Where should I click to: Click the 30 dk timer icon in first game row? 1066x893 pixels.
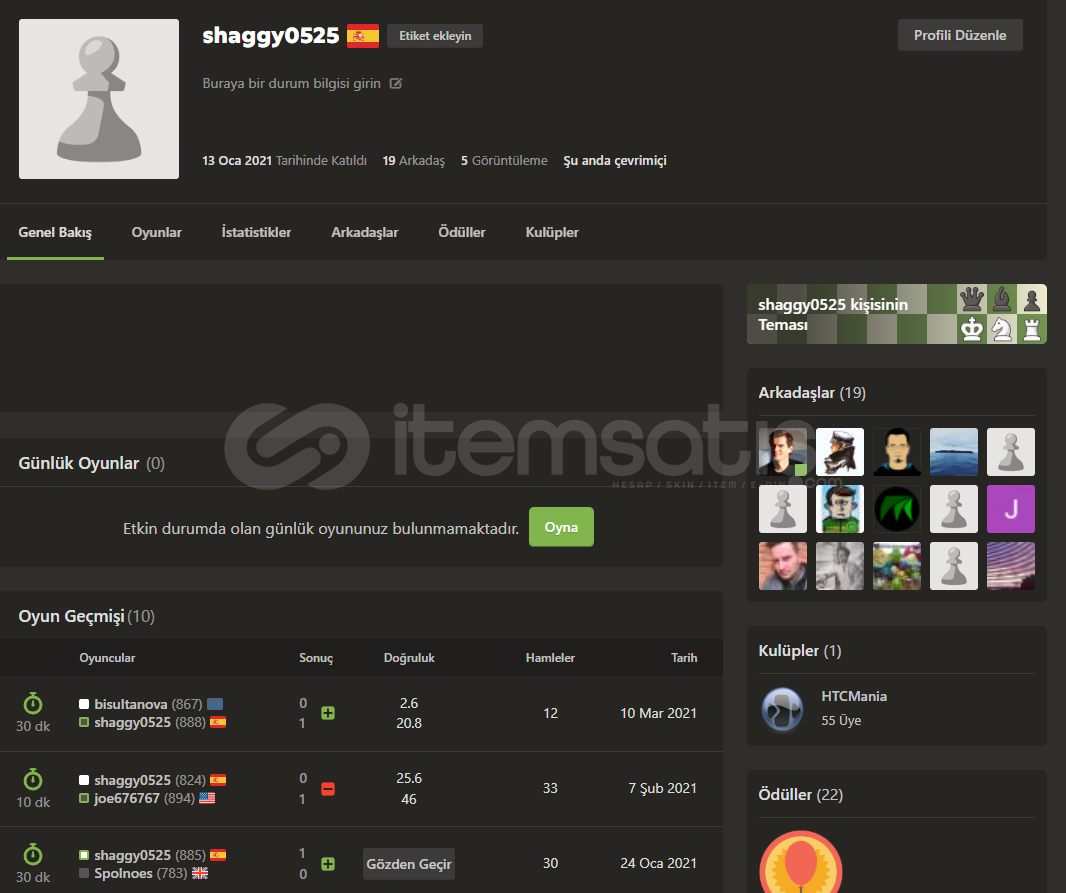point(33,704)
